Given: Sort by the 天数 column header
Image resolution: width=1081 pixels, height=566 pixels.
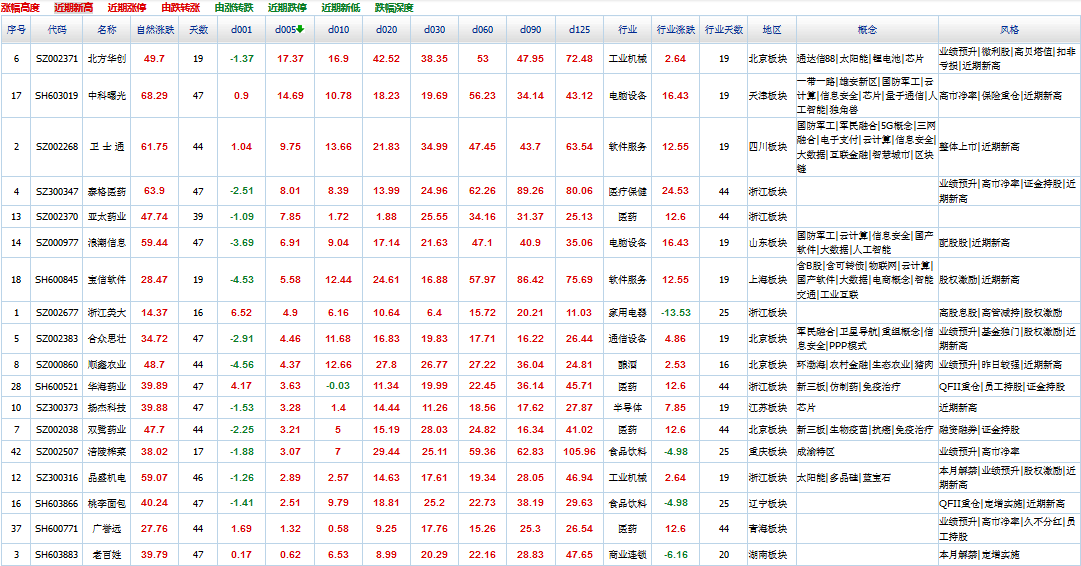Looking at the screenshot, I should (x=199, y=30).
